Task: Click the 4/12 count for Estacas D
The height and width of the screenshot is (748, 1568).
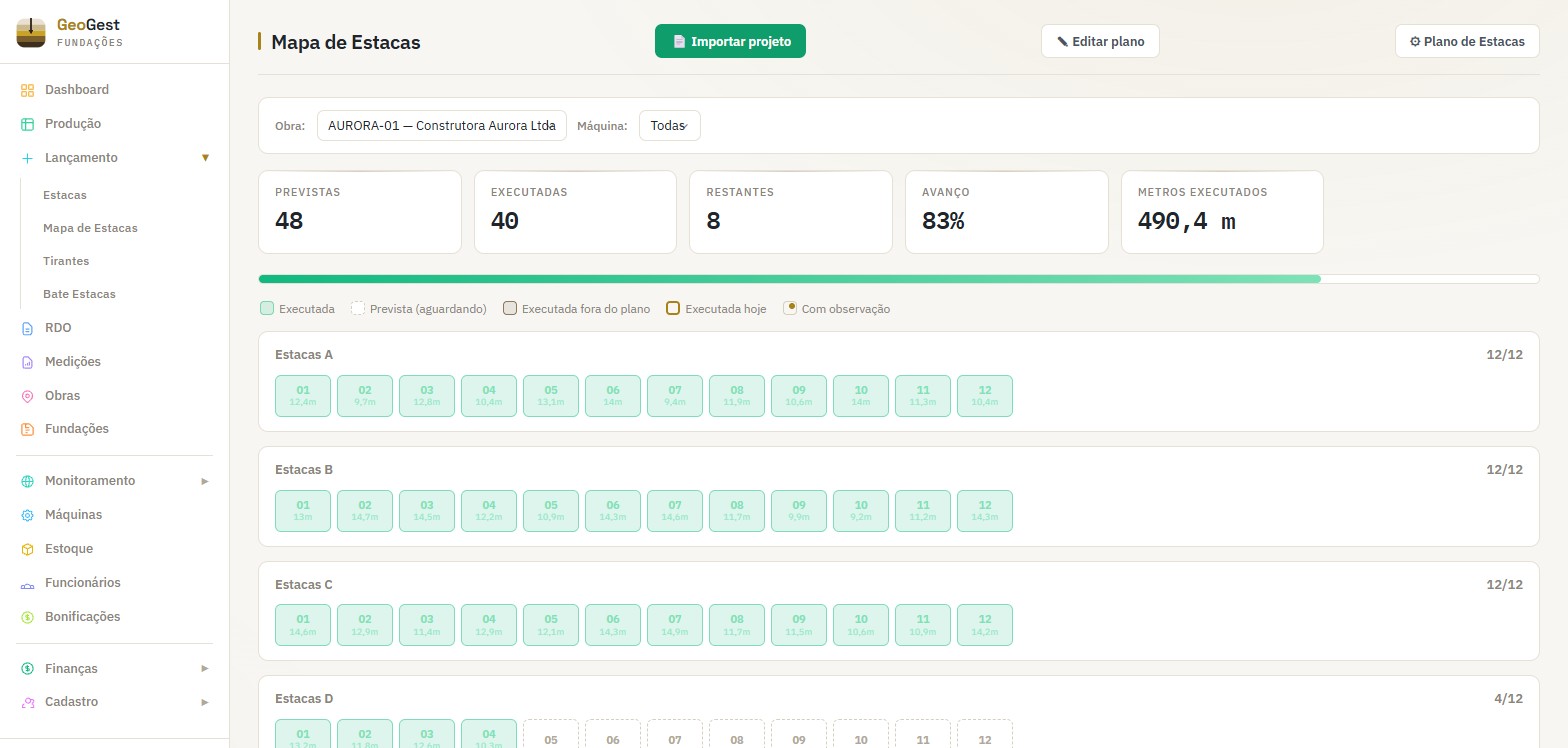Action: pos(1508,699)
